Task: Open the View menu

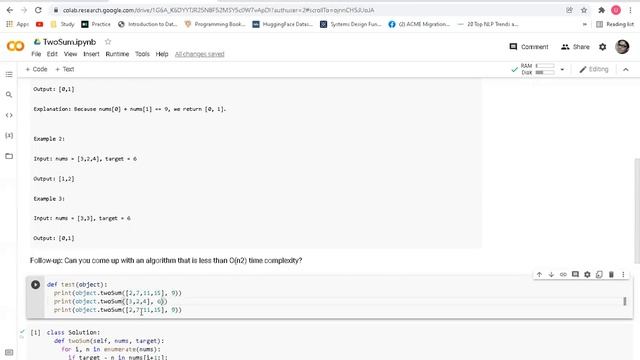Action: click(x=70, y=54)
